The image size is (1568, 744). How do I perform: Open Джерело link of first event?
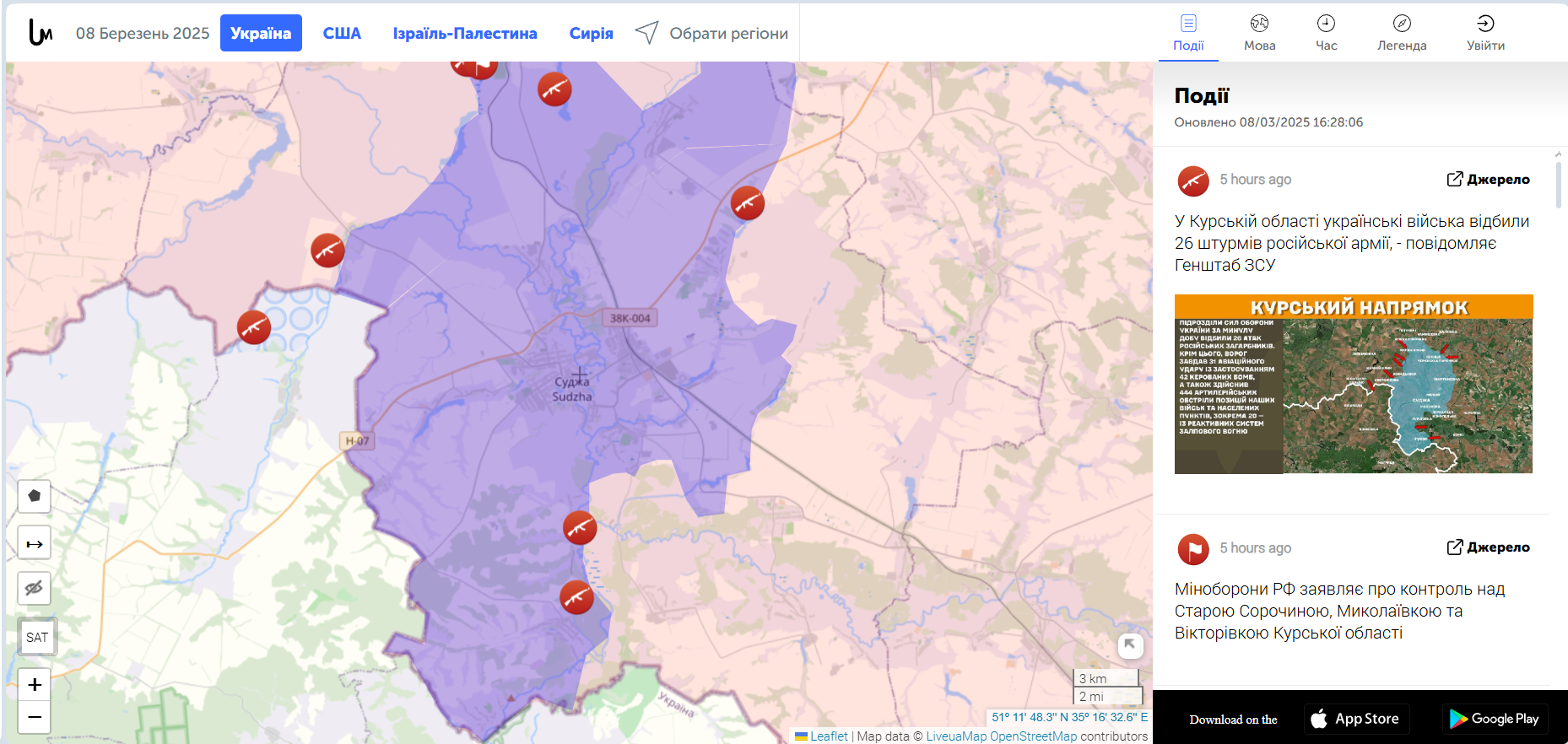[x=1489, y=179]
